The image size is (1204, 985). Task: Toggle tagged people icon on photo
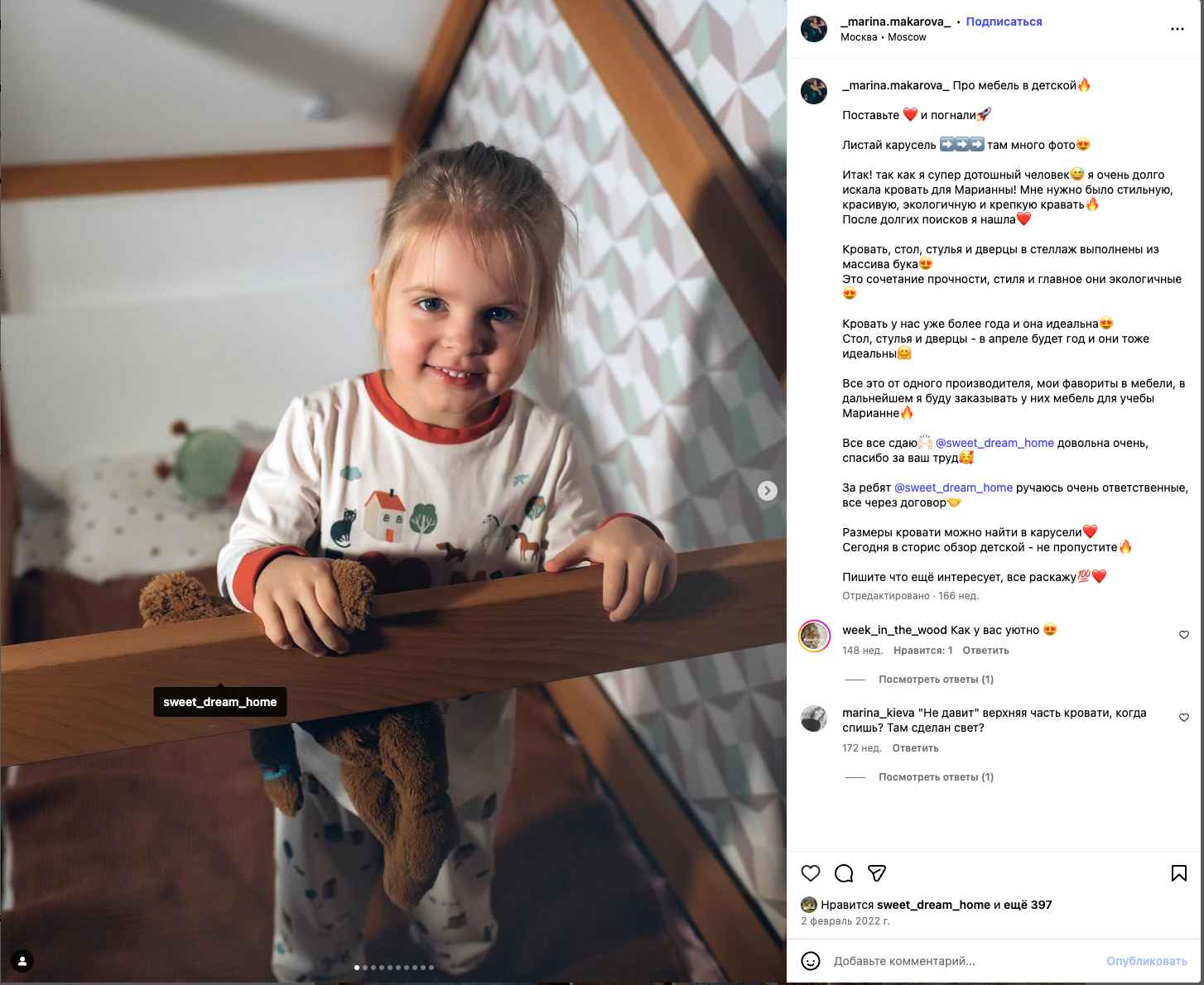coord(22,961)
